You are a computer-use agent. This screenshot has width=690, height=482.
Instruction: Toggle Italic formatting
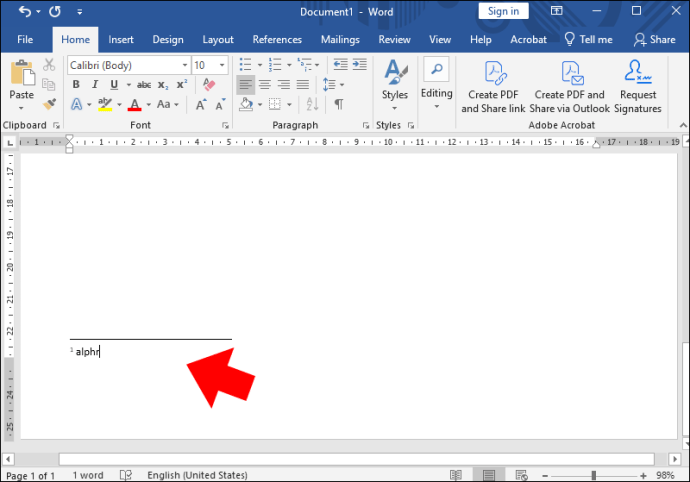pyautogui.click(x=95, y=84)
